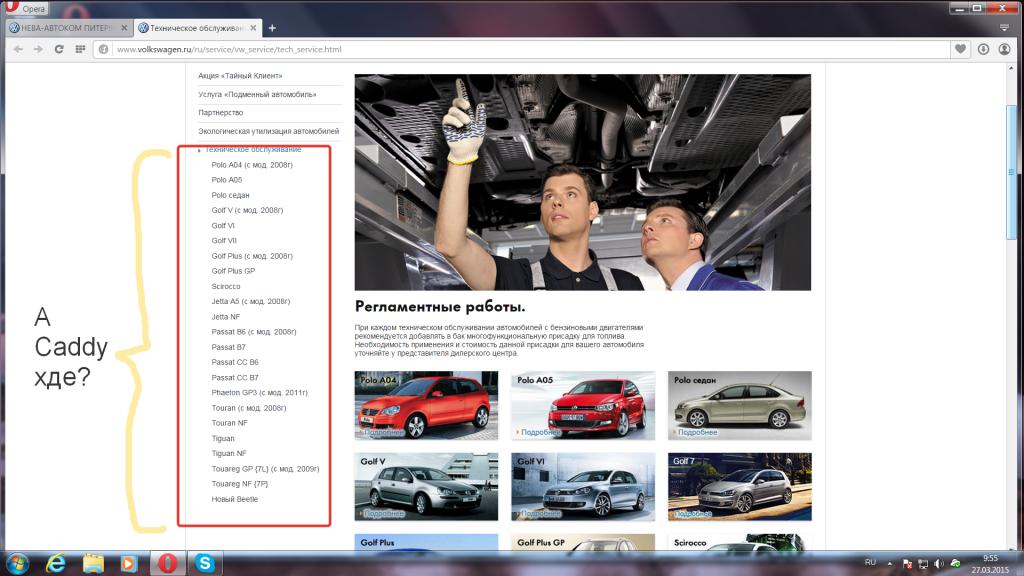
Task: Open Golf V (с мод. 2008г) item
Action: (x=248, y=210)
